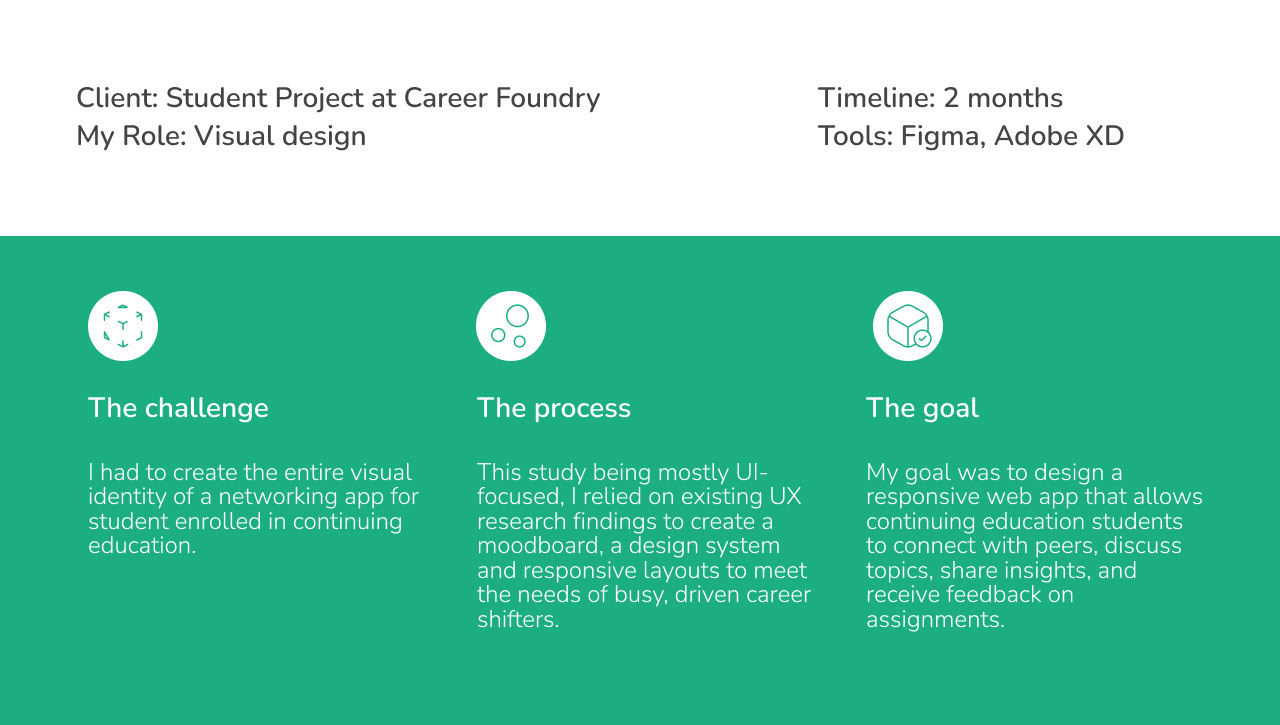Image resolution: width=1280 pixels, height=725 pixels.
Task: Click the challenge cube icon
Action: click(123, 326)
